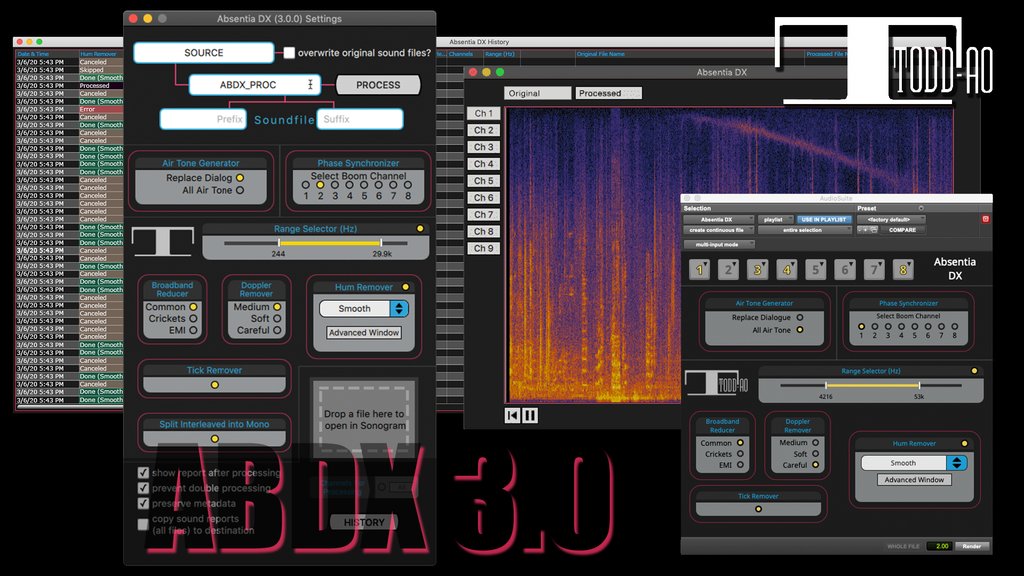The image size is (1024, 576).
Task: Uncheck show report after processing
Action: pyautogui.click(x=143, y=472)
